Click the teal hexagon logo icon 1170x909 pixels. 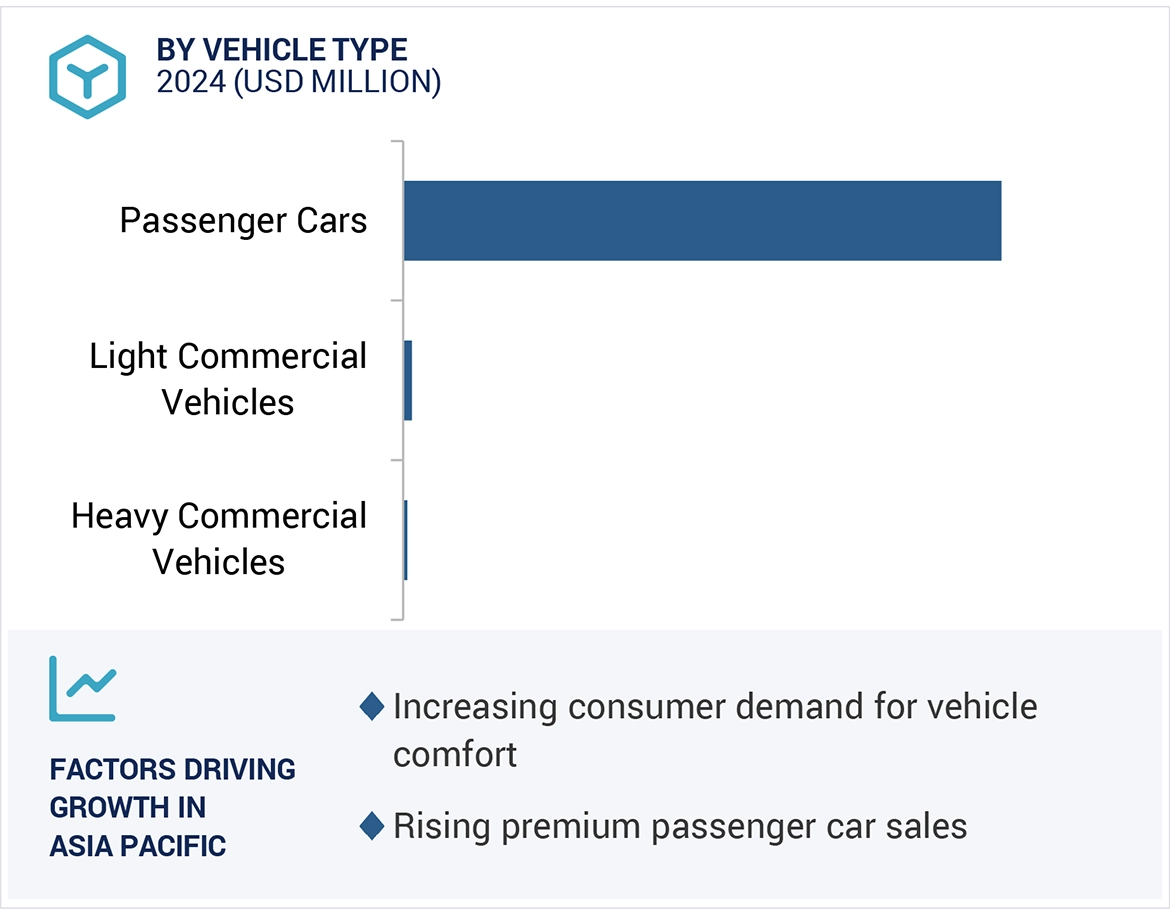[x=87, y=77]
